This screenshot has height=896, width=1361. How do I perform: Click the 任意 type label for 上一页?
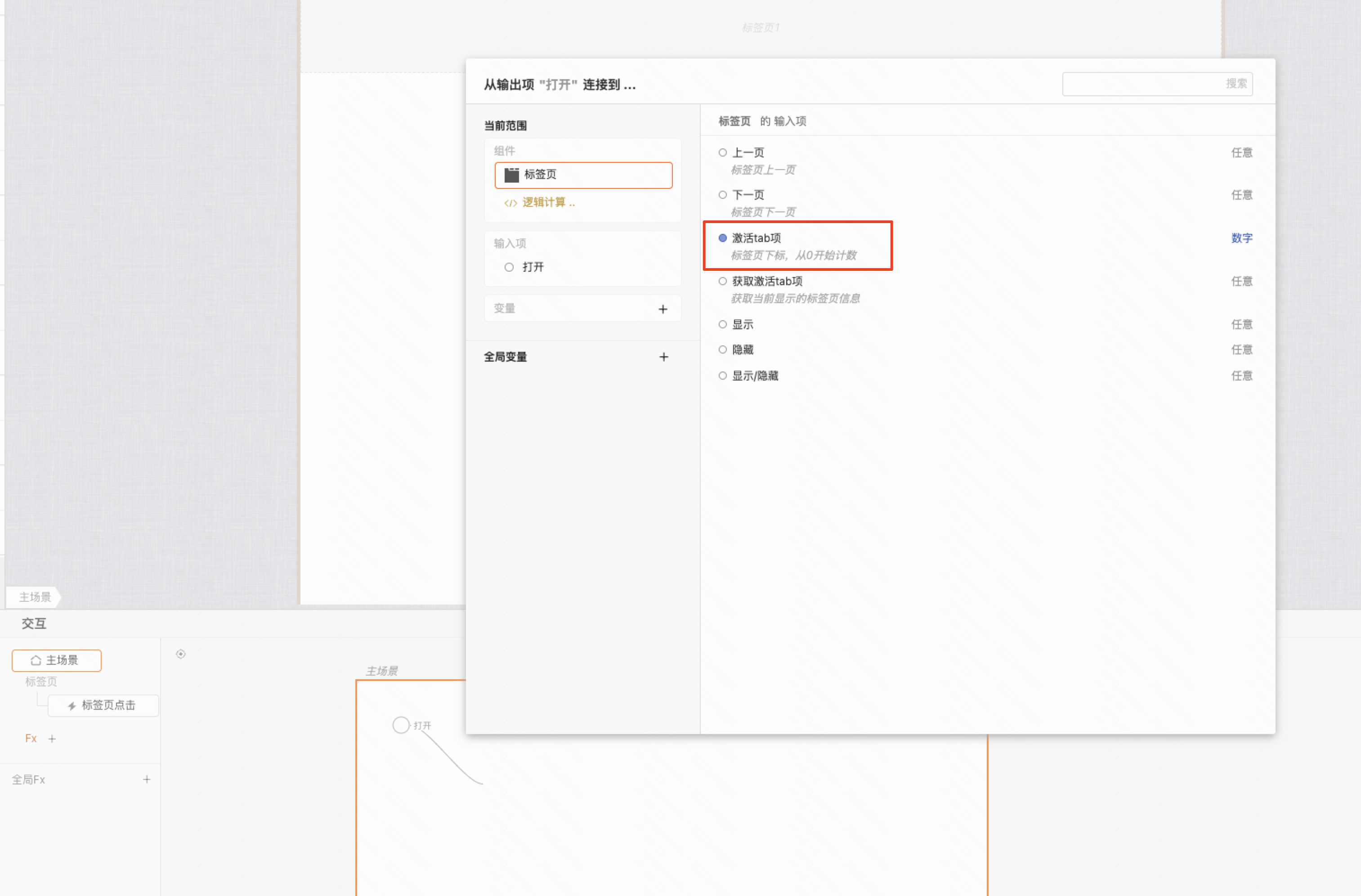(x=1241, y=152)
